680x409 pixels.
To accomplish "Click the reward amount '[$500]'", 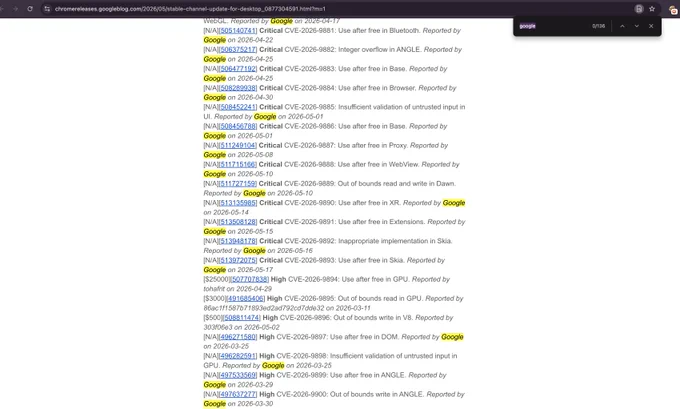I will pyautogui.click(x=213, y=317).
